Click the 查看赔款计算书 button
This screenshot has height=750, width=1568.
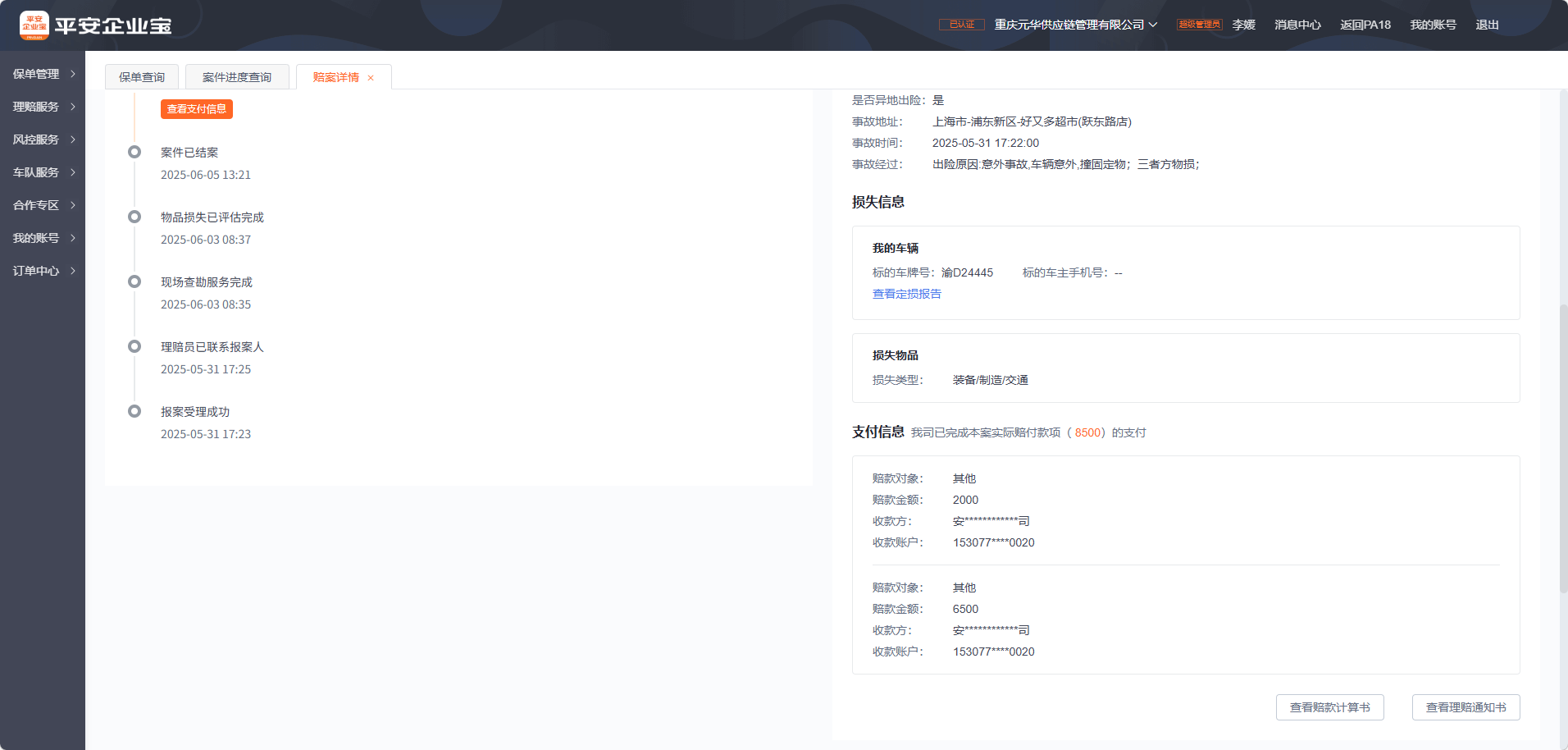point(1329,707)
